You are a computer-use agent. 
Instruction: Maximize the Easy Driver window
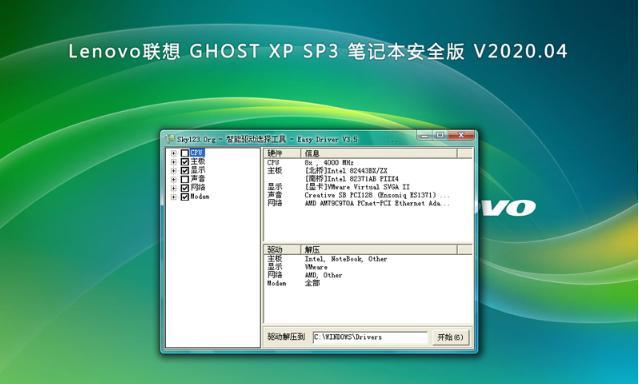[440, 135]
